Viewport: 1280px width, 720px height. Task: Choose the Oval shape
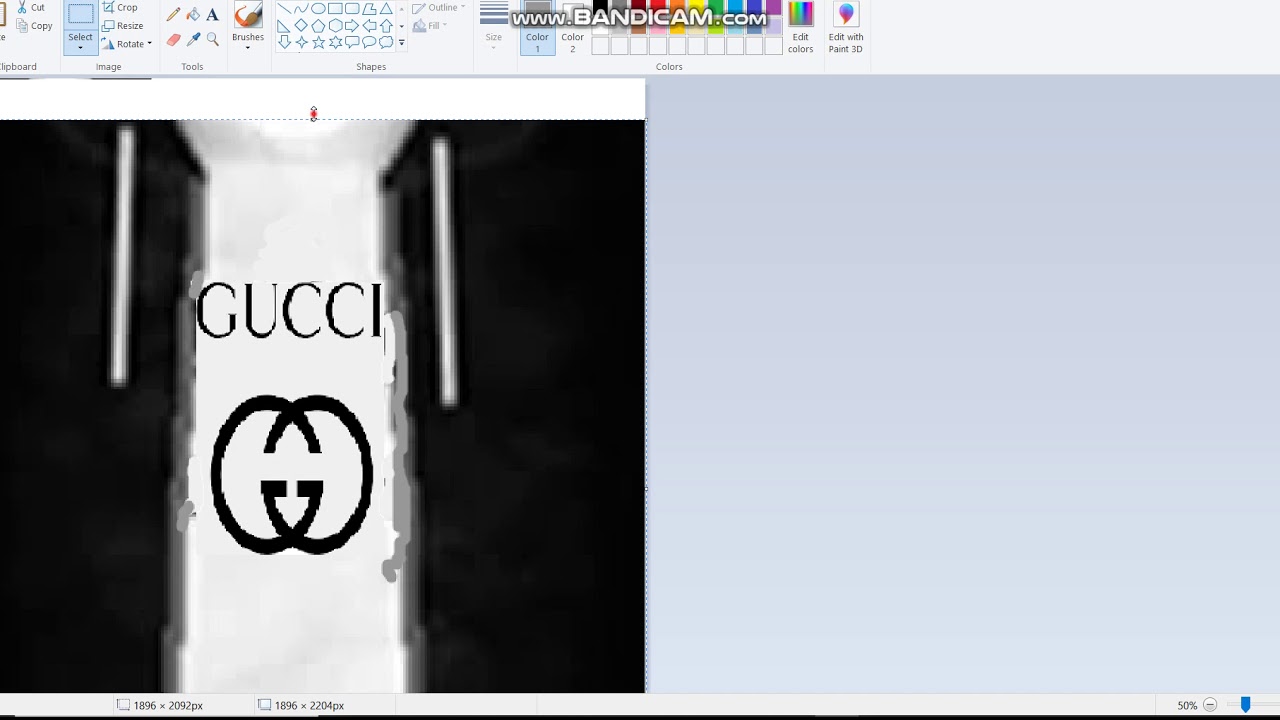pos(318,9)
